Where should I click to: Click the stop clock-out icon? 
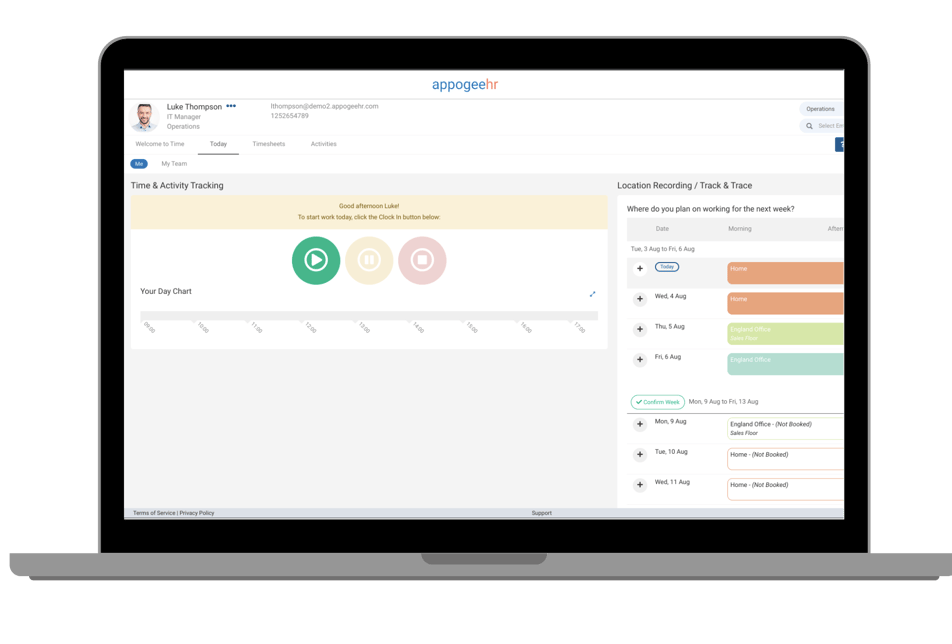point(422,260)
